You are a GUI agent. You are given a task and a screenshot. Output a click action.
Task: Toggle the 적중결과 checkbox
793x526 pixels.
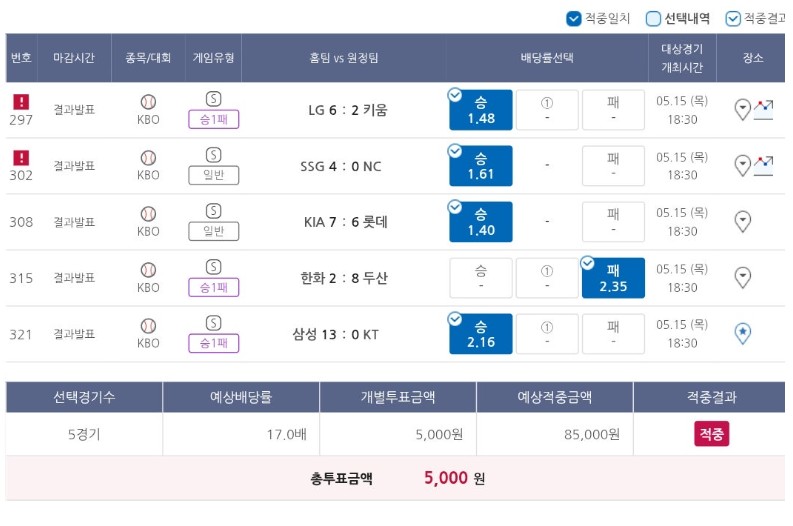pyautogui.click(x=733, y=19)
